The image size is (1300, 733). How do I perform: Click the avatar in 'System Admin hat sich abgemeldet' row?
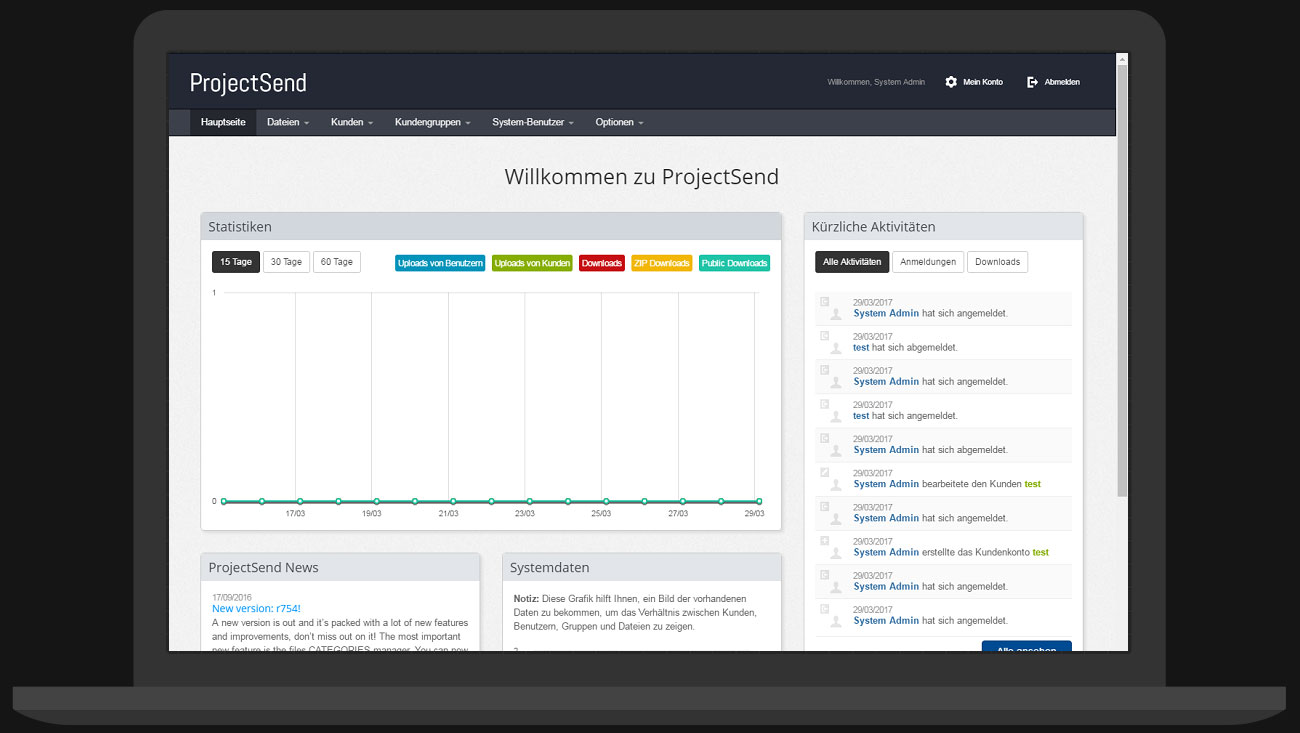(836, 450)
